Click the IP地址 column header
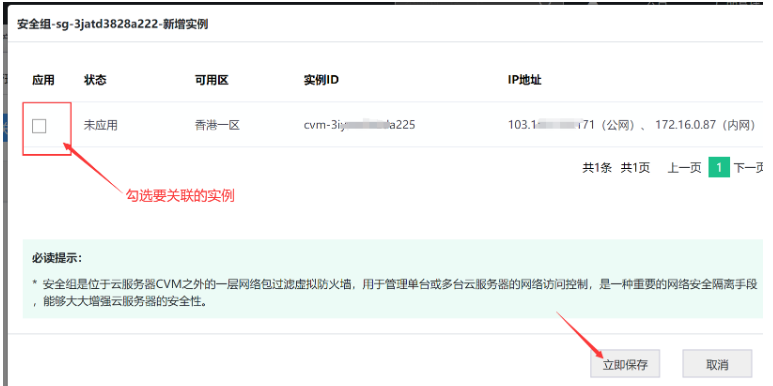The height and width of the screenshot is (386, 773). [x=525, y=80]
